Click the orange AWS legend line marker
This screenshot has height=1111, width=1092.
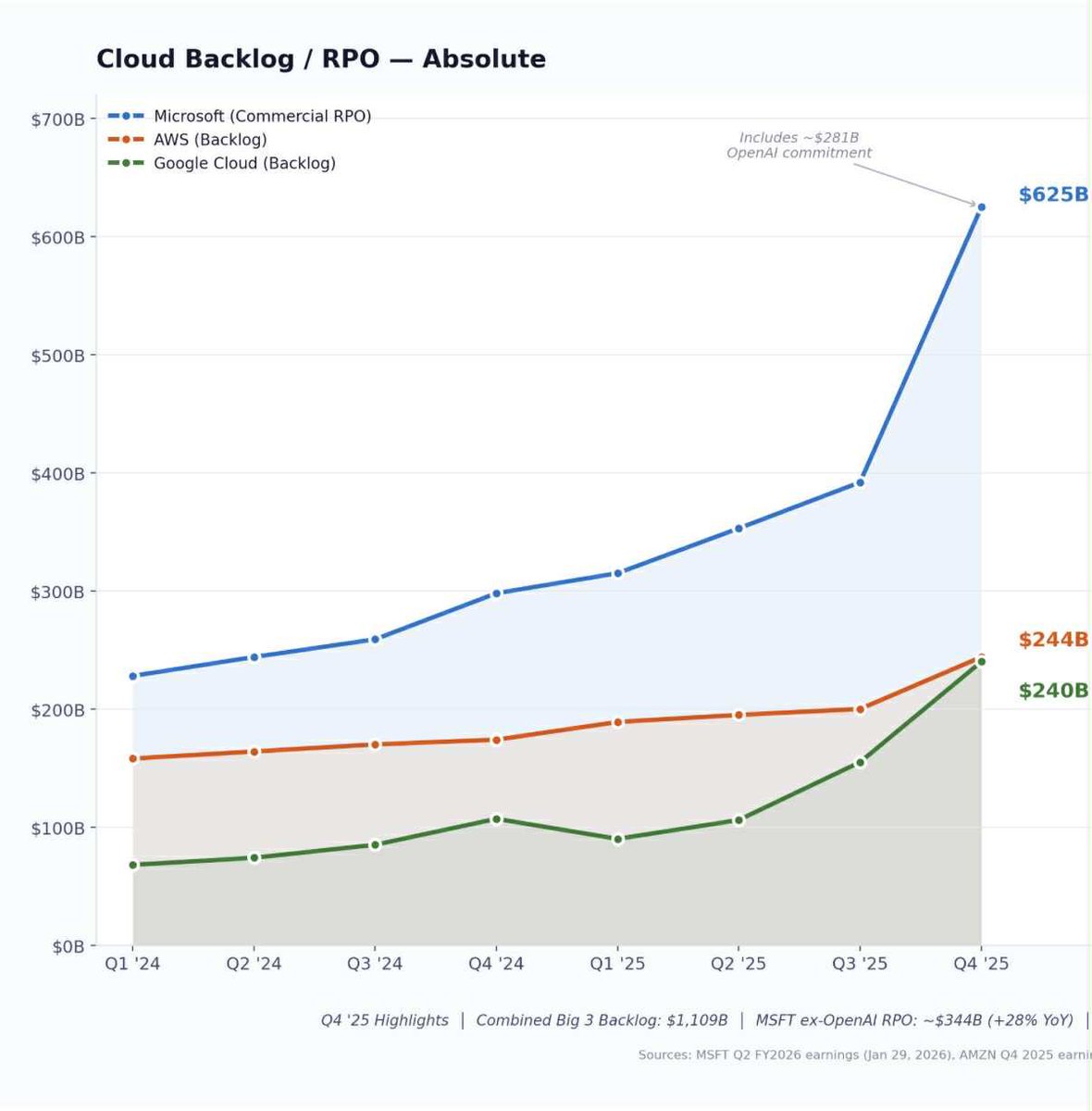point(126,140)
